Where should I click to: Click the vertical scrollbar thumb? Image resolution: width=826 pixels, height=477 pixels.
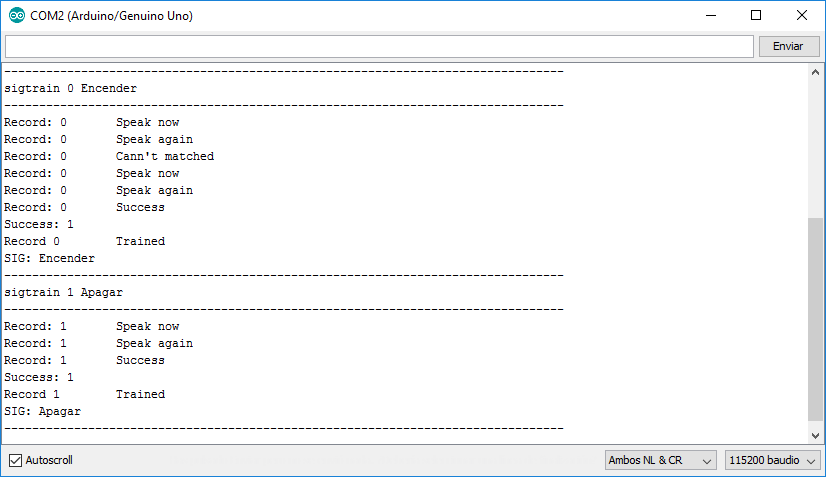point(816,320)
